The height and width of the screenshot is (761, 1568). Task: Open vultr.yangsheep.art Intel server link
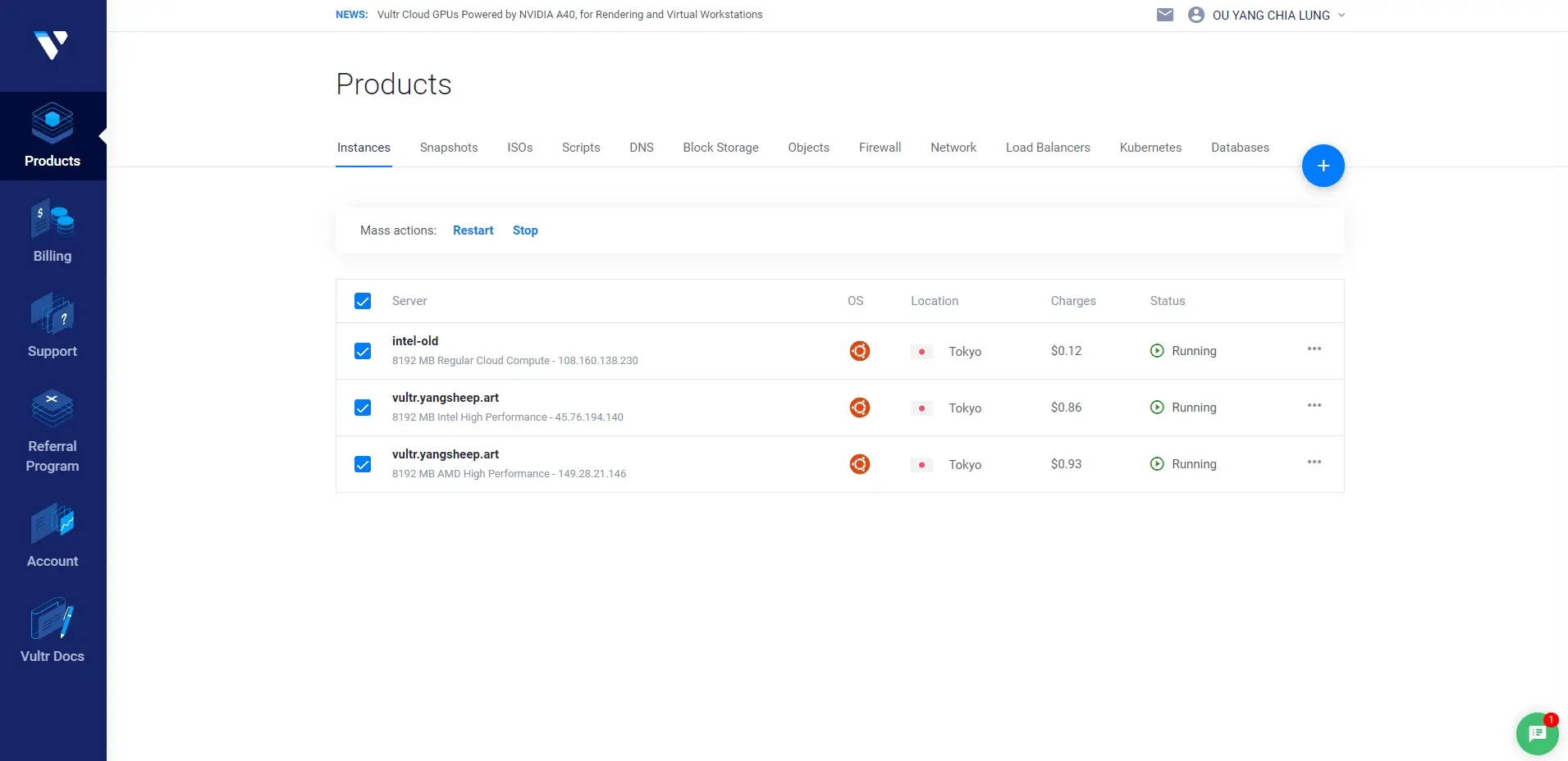click(x=446, y=398)
